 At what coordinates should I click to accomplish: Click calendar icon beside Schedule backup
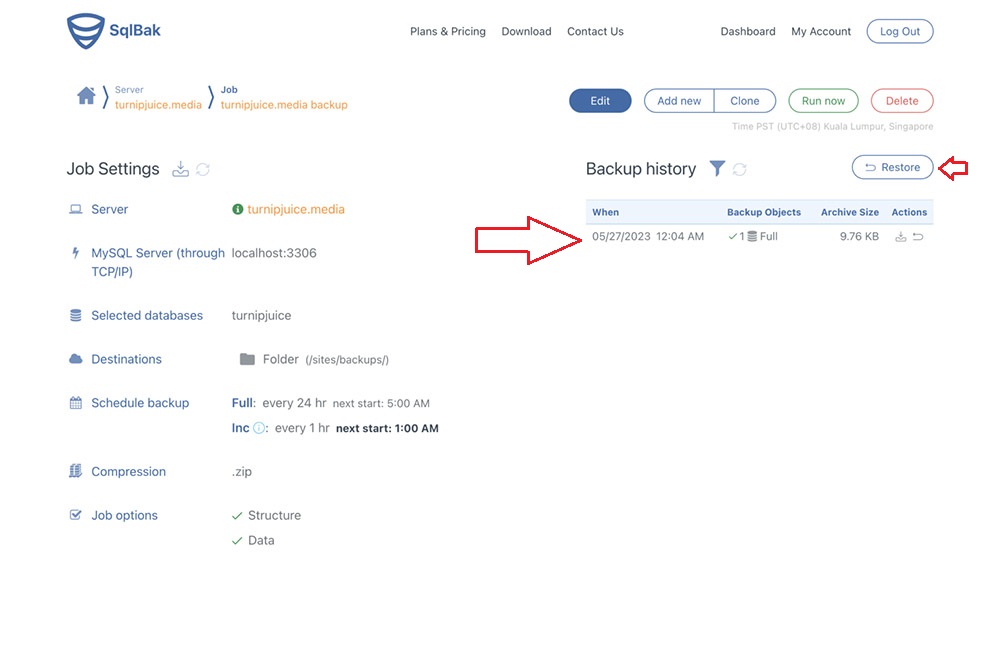(75, 402)
